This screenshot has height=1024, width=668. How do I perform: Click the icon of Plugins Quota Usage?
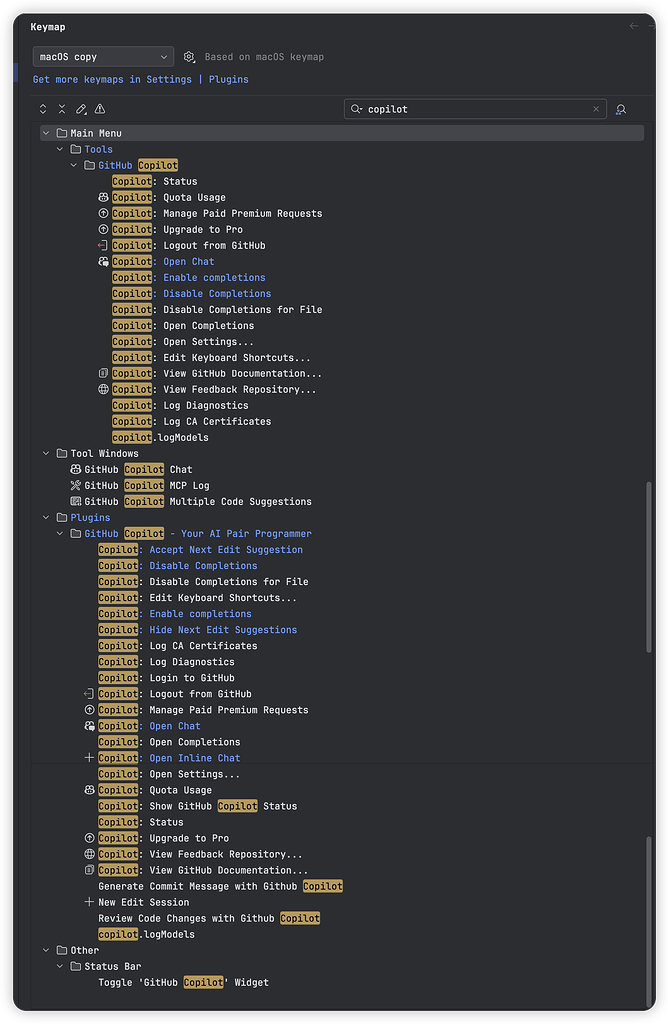point(89,790)
